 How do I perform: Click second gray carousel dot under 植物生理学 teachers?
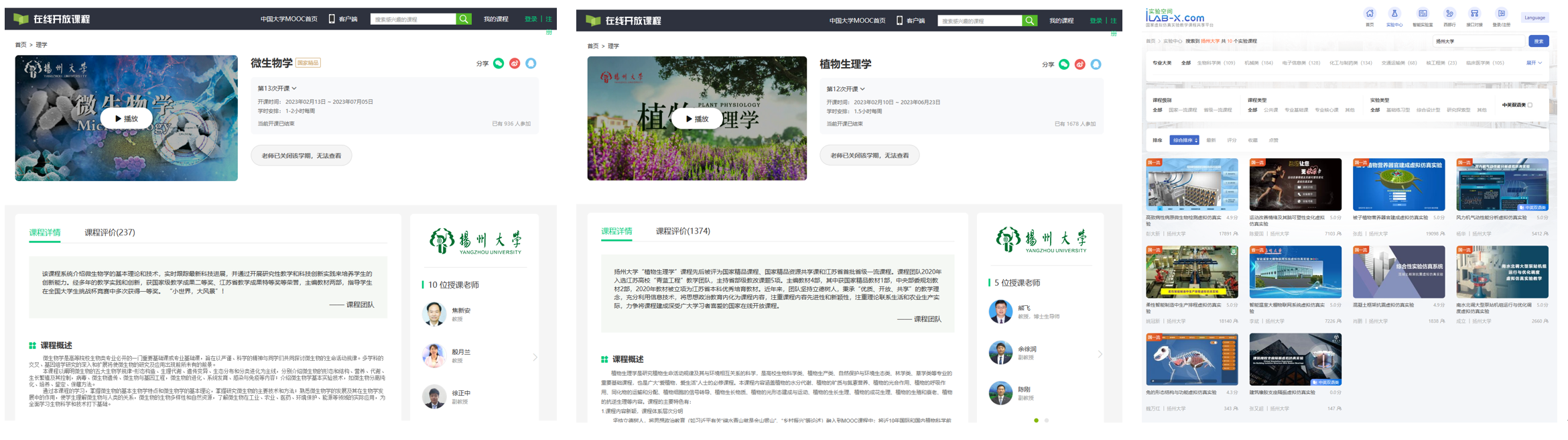click(x=1047, y=421)
